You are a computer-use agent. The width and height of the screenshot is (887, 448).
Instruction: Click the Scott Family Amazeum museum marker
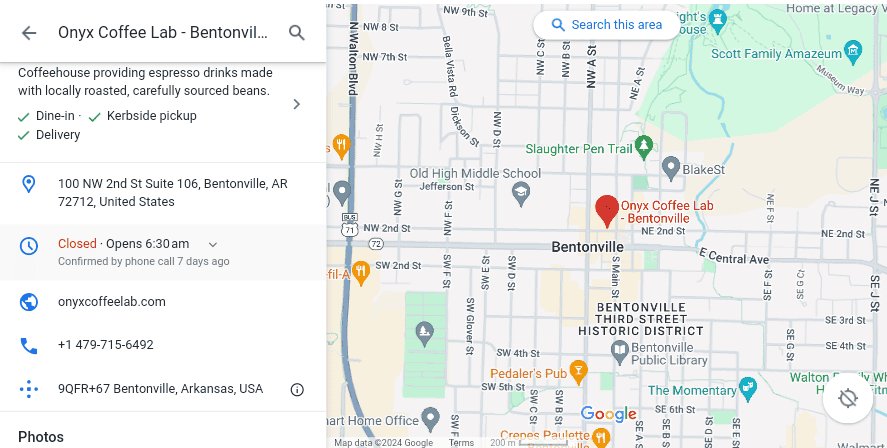point(852,52)
